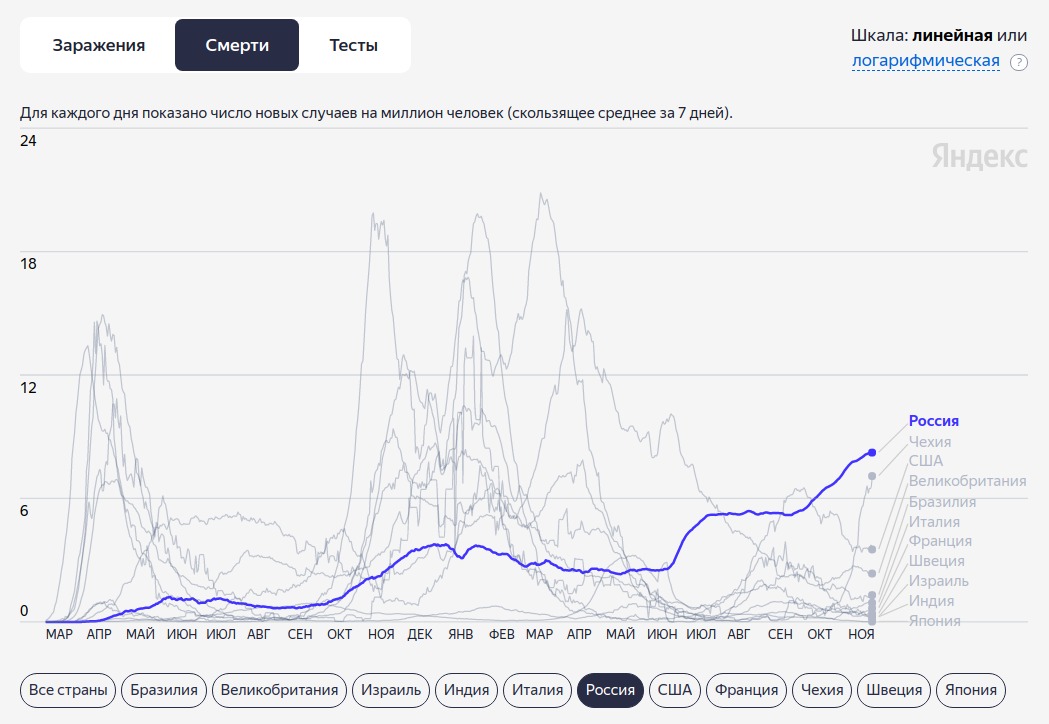Select the Смерти tab
The height and width of the screenshot is (724, 1049).
pos(237,45)
